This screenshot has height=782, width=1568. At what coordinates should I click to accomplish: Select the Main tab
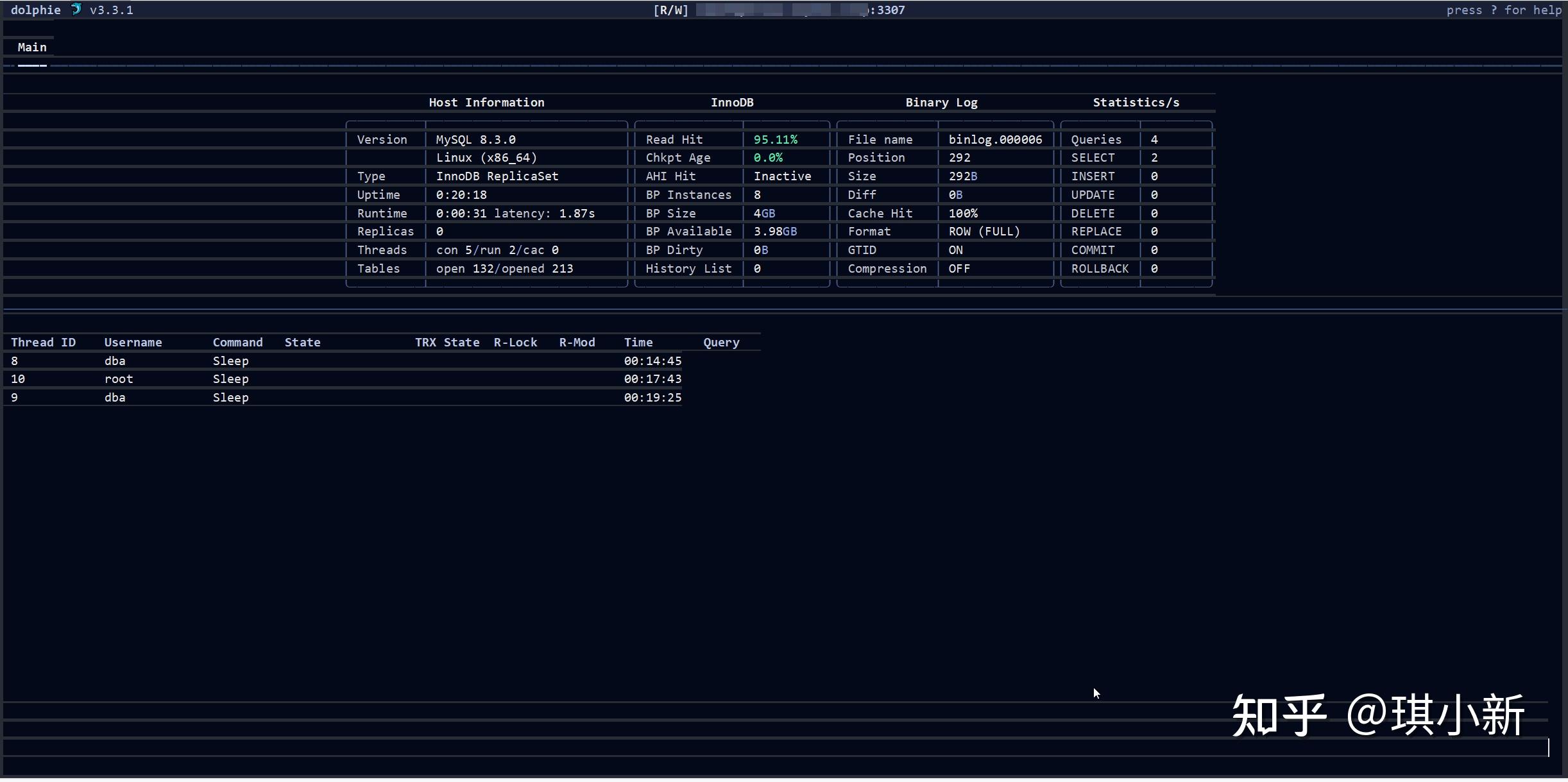click(x=32, y=47)
